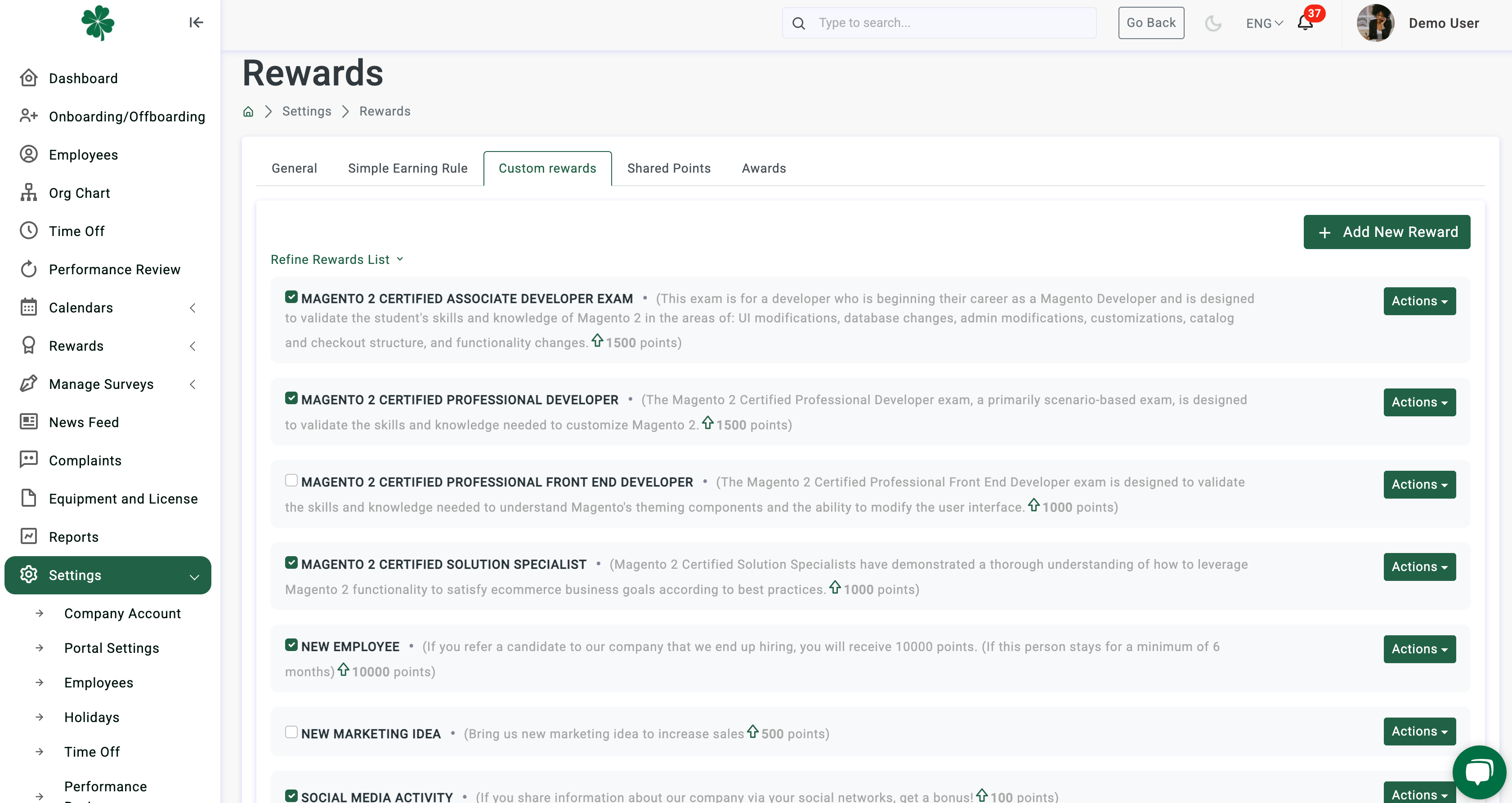Viewport: 1512px width, 803px height.
Task: Click the Org Chart hierarchy icon
Action: 29,192
